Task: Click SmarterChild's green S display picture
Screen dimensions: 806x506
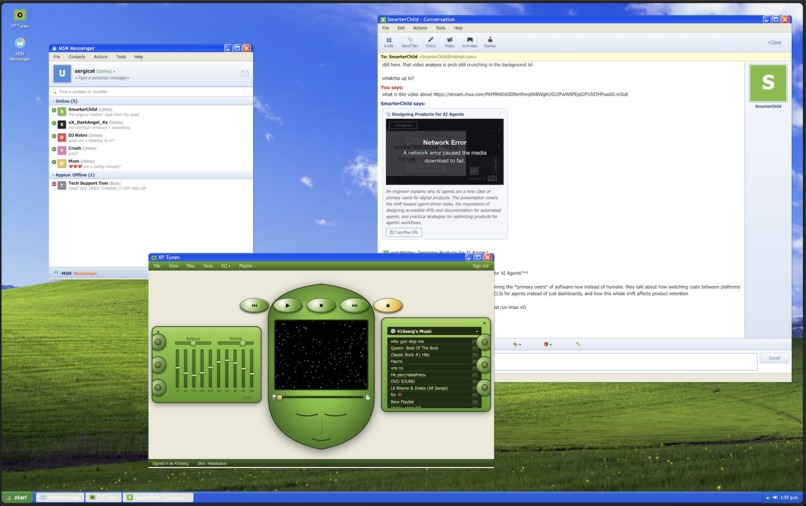Action: pyautogui.click(x=768, y=83)
